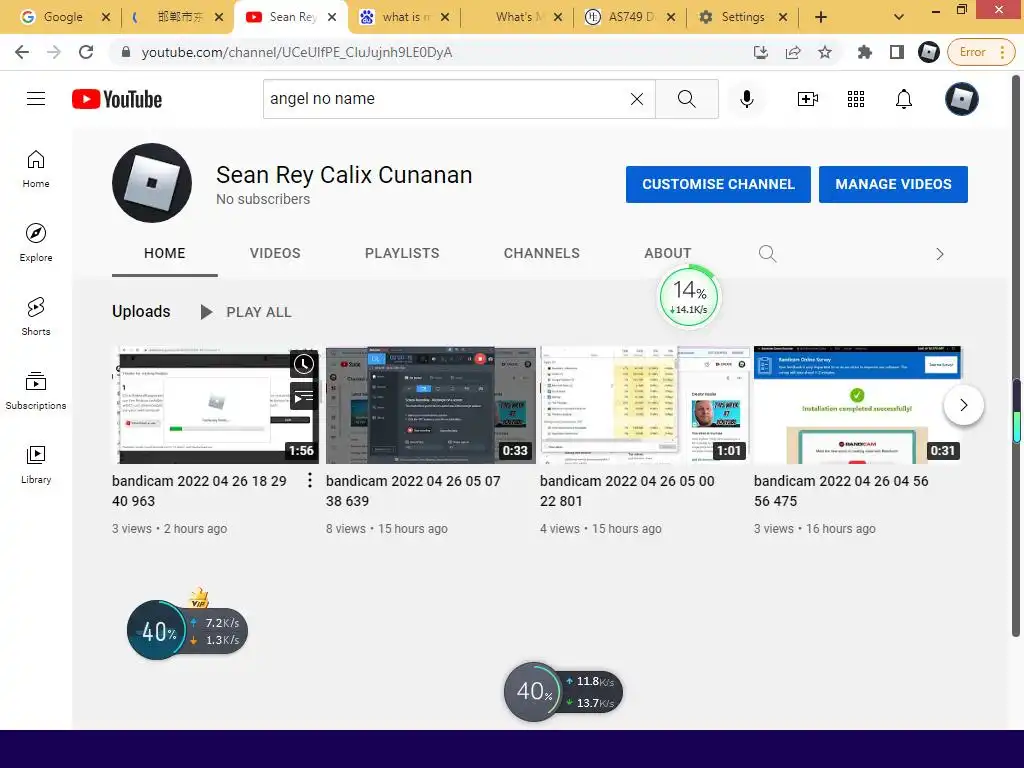Open the browser extensions puzzle icon
1024x768 pixels.
[x=865, y=52]
